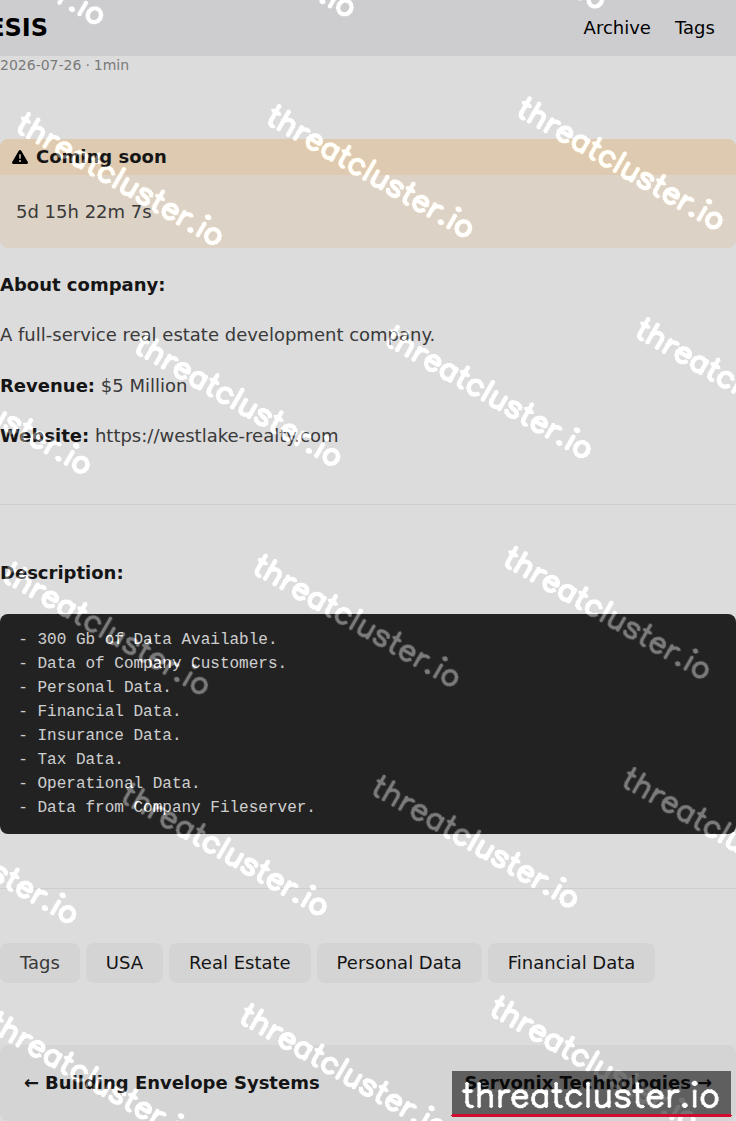Click the Coming soon heading
Image resolution: width=736 pixels, height=1121 pixels.
pos(101,157)
